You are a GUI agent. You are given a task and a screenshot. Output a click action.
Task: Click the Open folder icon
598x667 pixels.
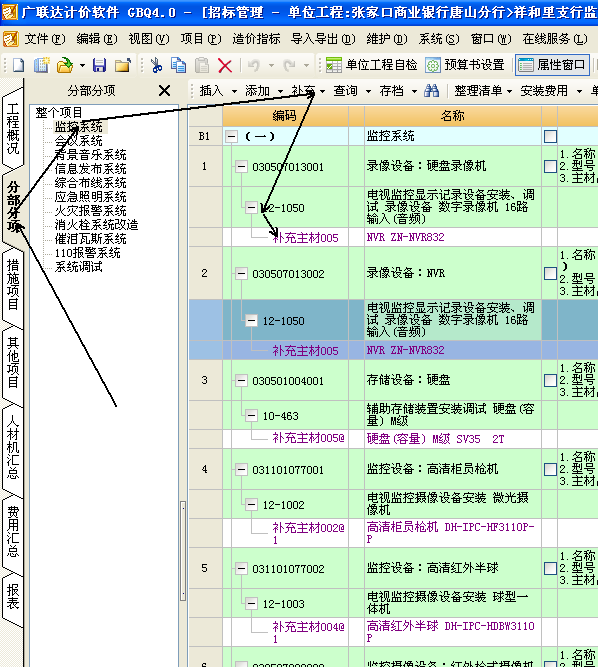click(65, 65)
